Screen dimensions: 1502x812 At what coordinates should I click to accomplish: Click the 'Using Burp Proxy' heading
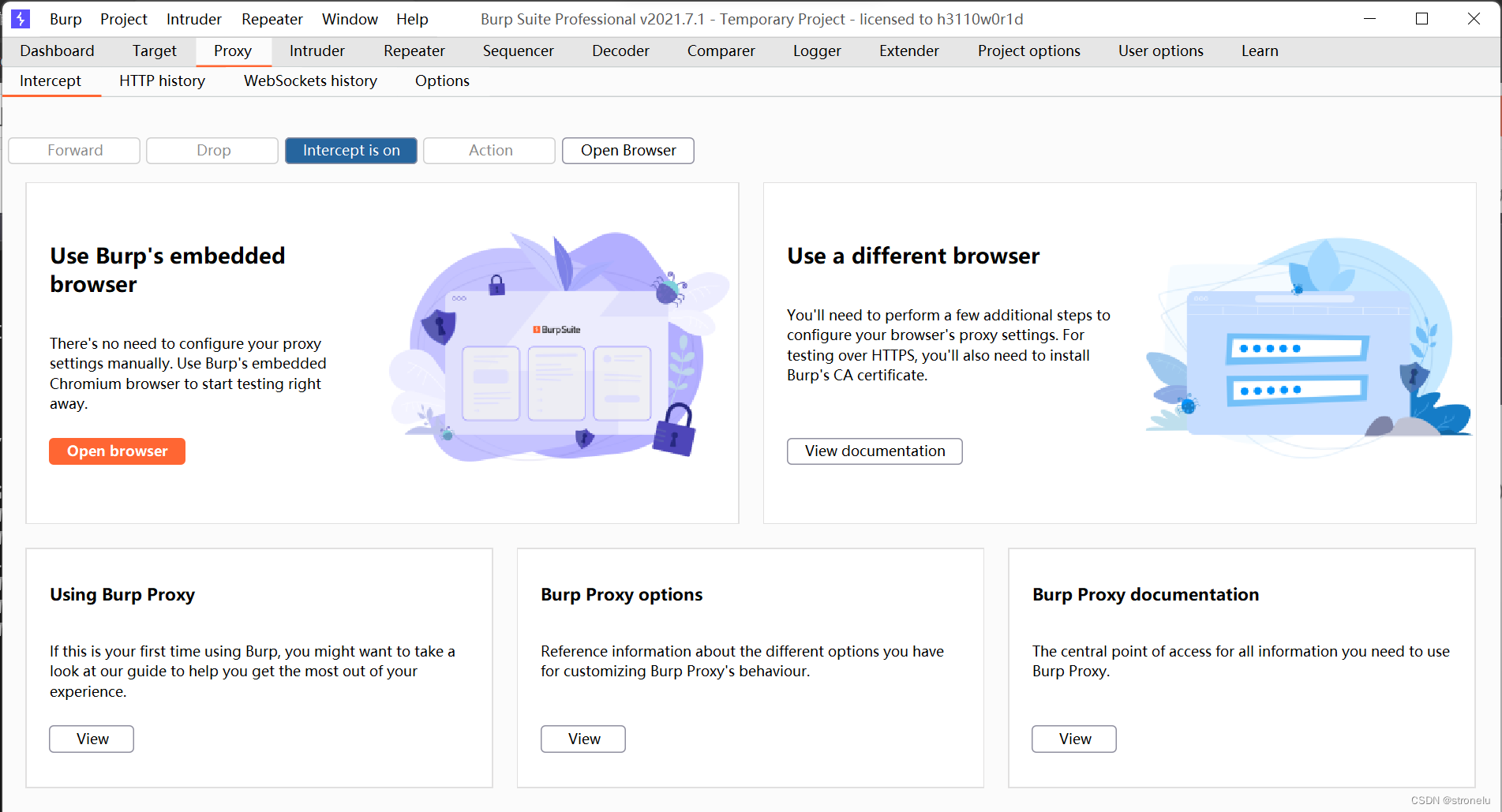(122, 595)
